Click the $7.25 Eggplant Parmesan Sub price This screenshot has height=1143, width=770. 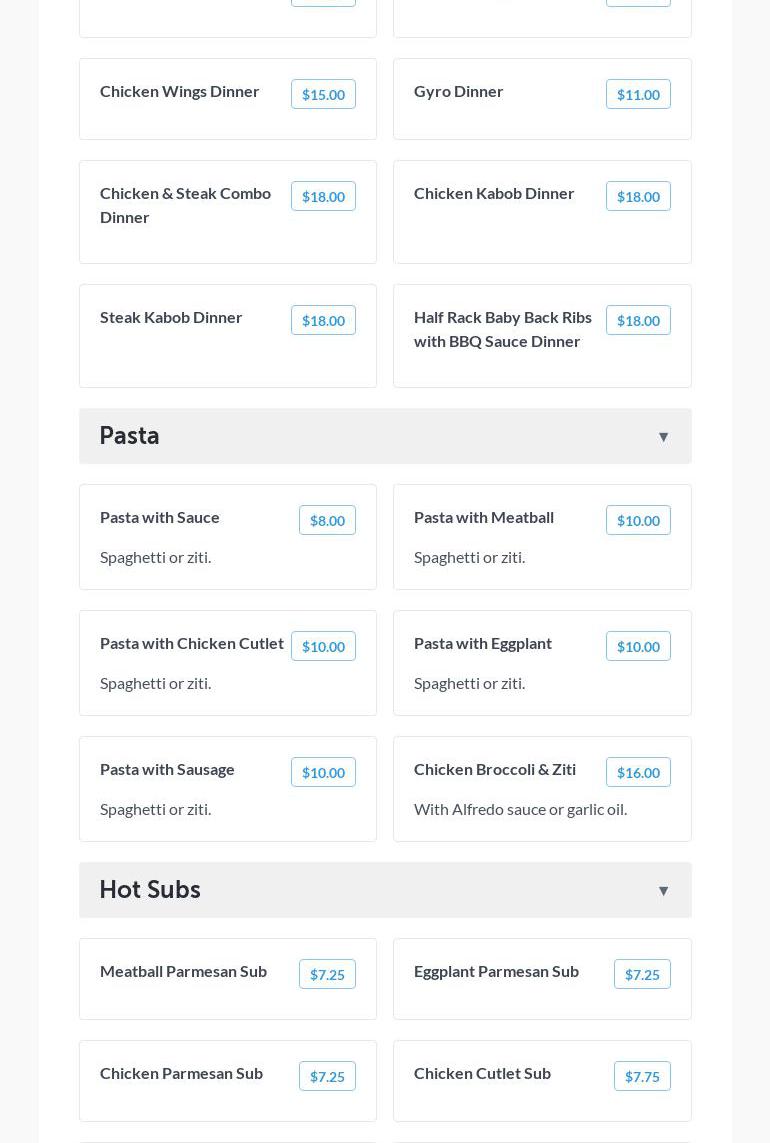pyautogui.click(x=642, y=974)
